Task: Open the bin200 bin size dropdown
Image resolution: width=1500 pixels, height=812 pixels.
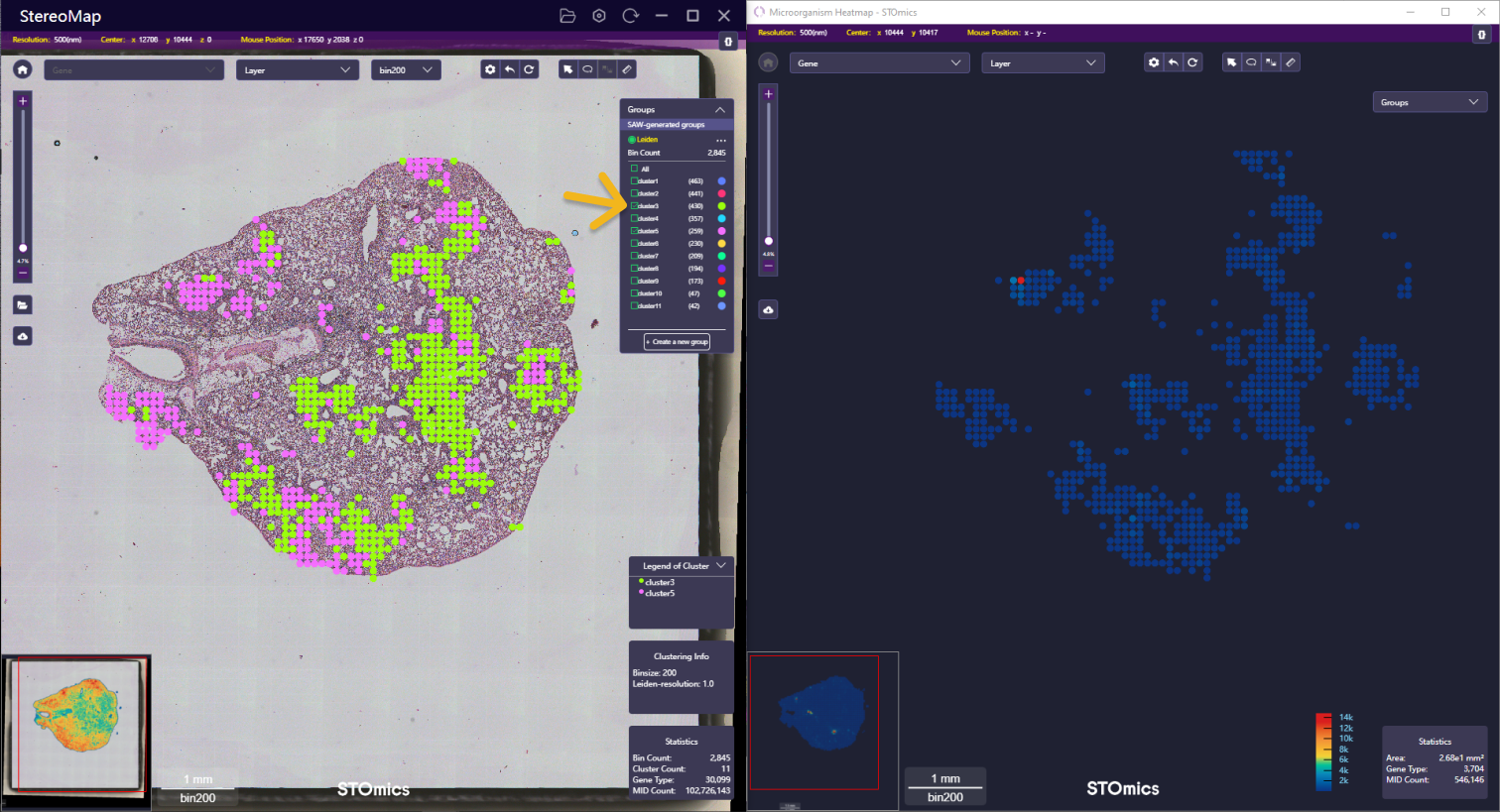Action: pos(406,70)
